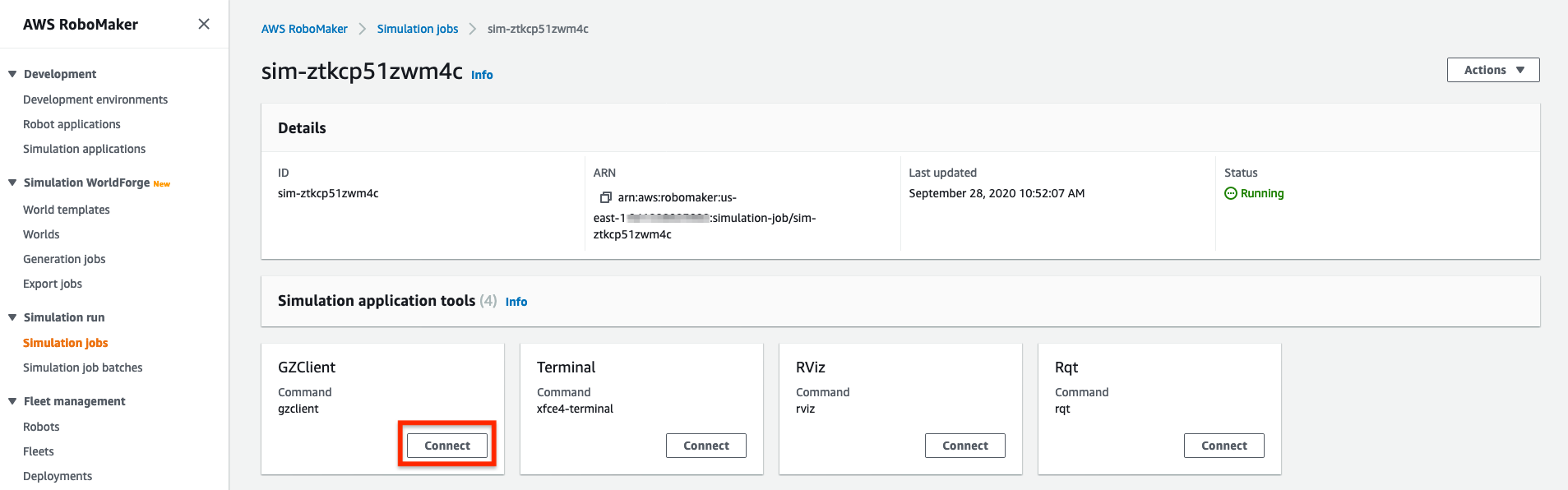This screenshot has width=1568, height=490.
Task: Connect to the RViz tool
Action: coord(965,446)
